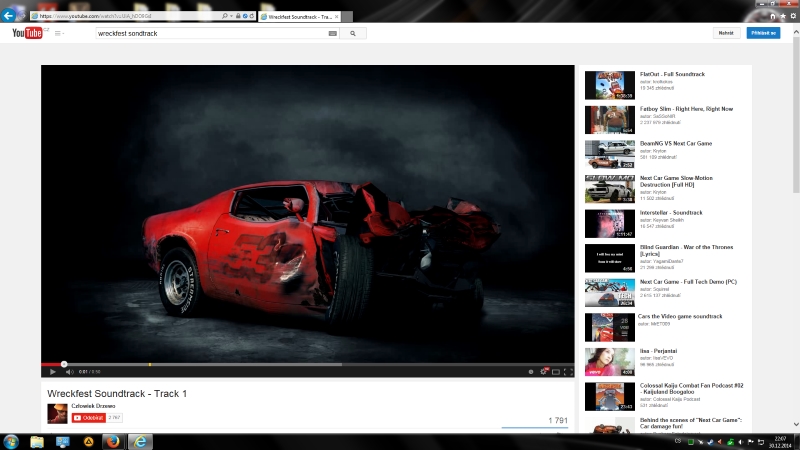
Task: Click the page scrollbar down arrow
Action: click(796, 424)
